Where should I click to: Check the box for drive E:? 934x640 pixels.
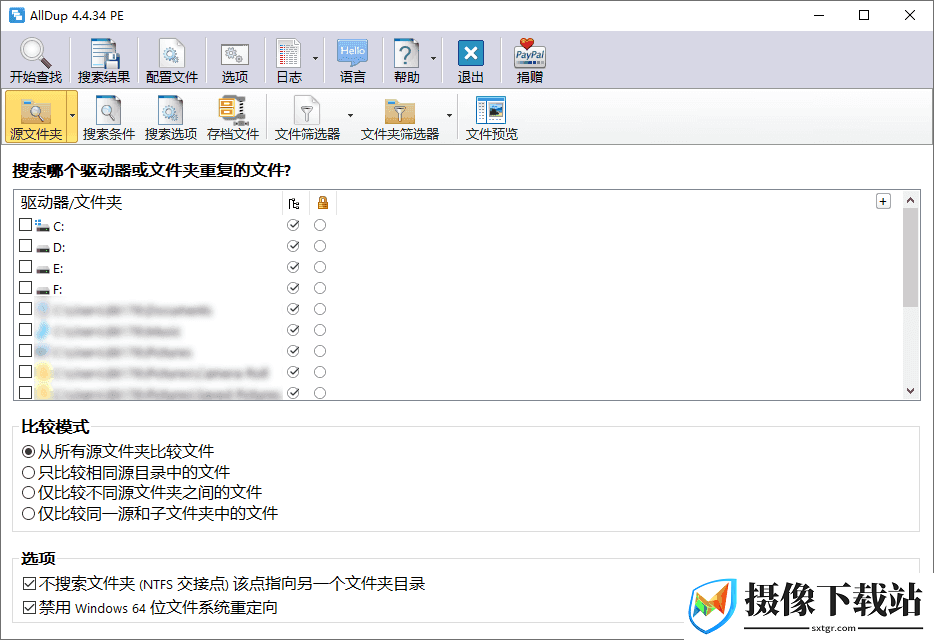(x=25, y=266)
